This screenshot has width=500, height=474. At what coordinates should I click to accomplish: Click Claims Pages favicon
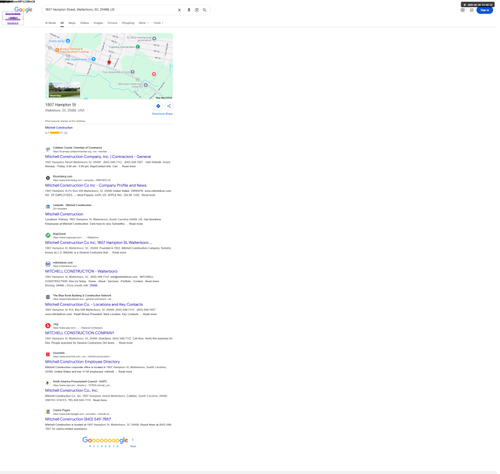(x=48, y=412)
